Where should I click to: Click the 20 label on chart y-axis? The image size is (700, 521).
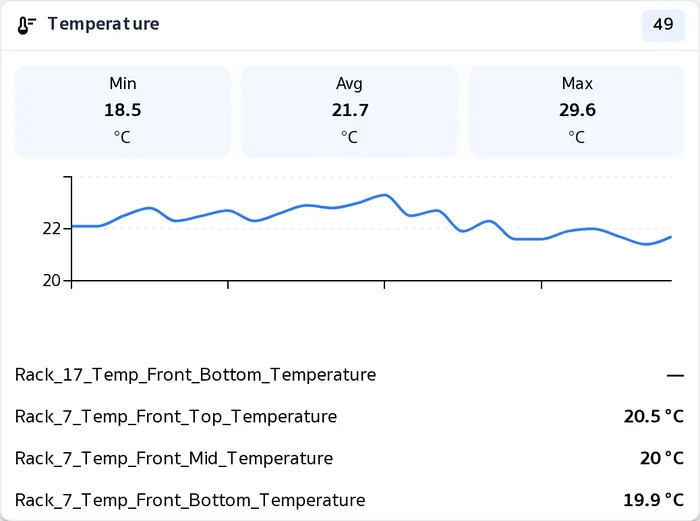(51, 280)
